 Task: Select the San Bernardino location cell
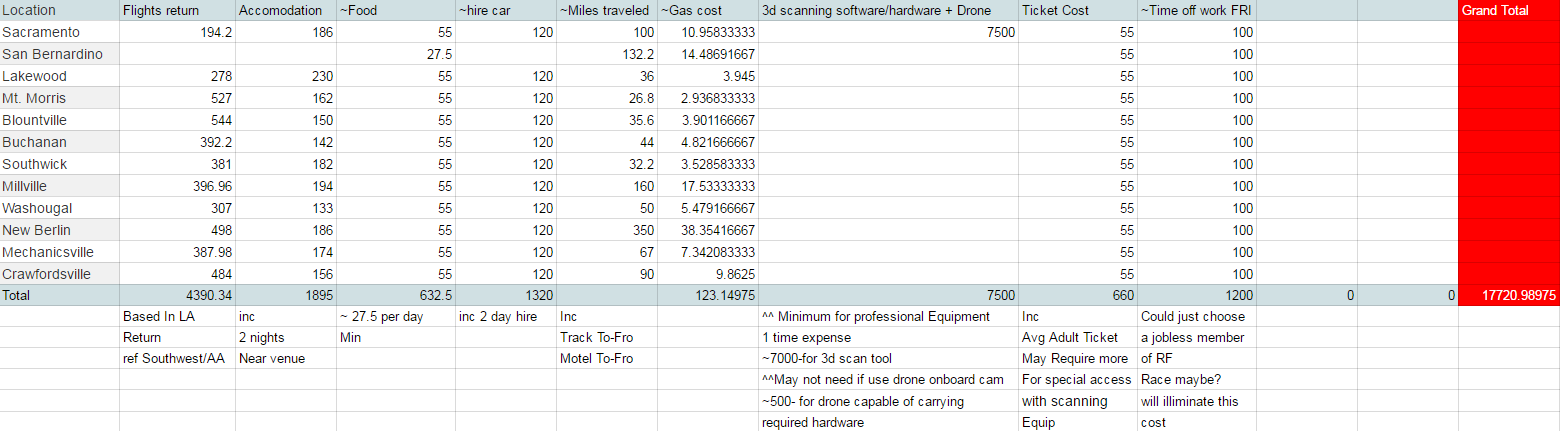(x=60, y=54)
